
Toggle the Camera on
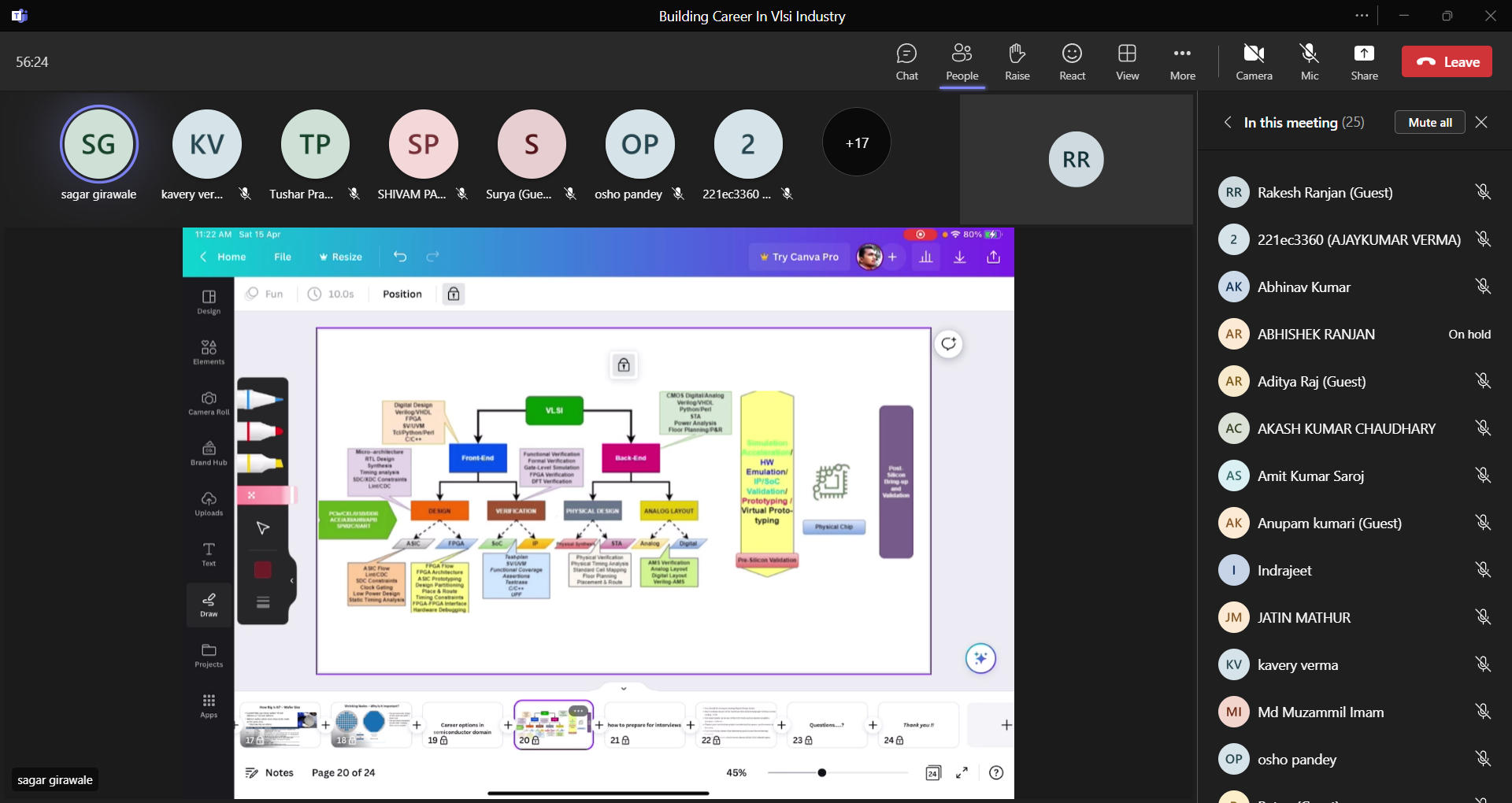pyautogui.click(x=1254, y=61)
